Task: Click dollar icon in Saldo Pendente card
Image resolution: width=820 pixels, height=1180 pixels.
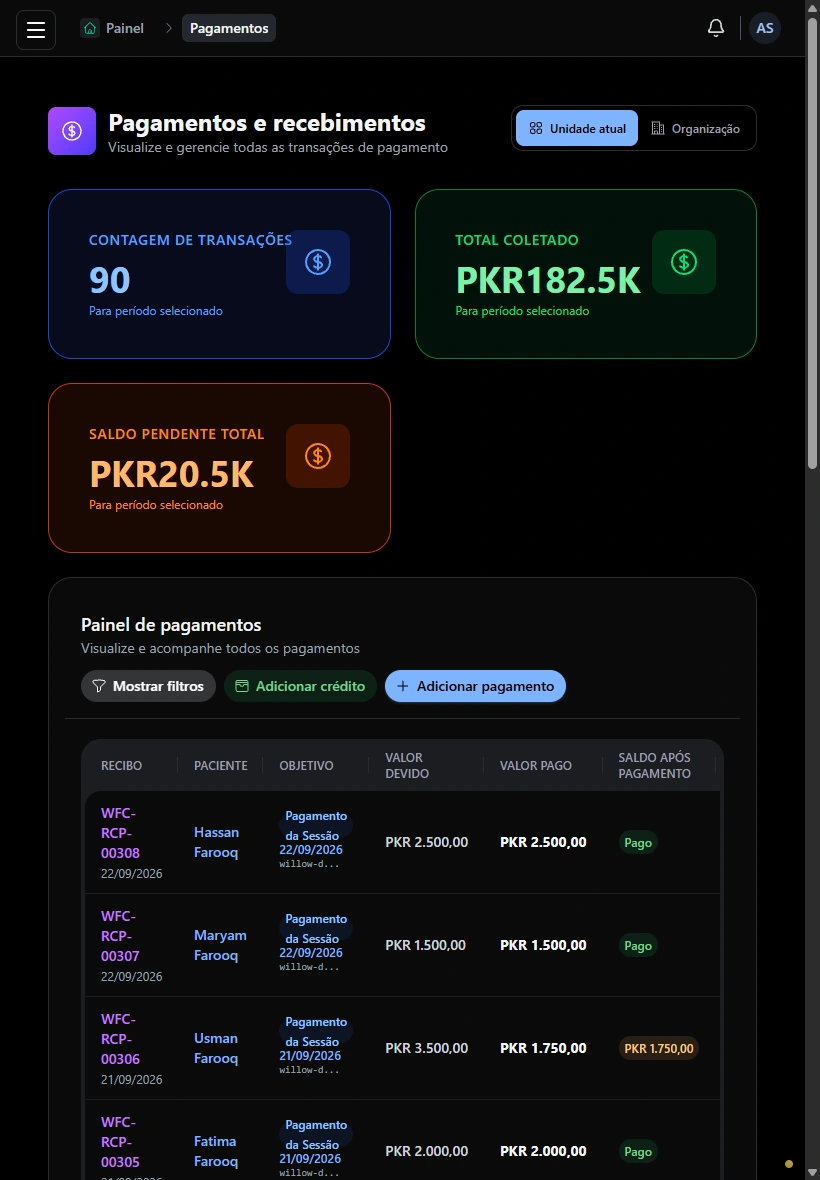Action: point(317,456)
